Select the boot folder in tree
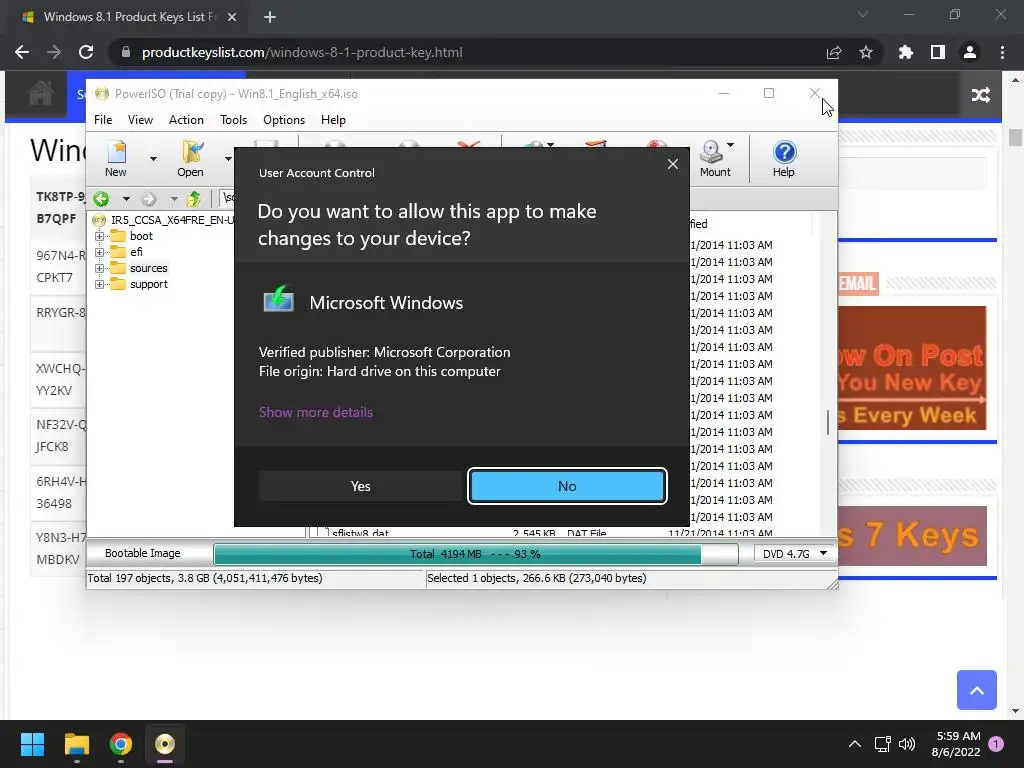 coord(141,236)
